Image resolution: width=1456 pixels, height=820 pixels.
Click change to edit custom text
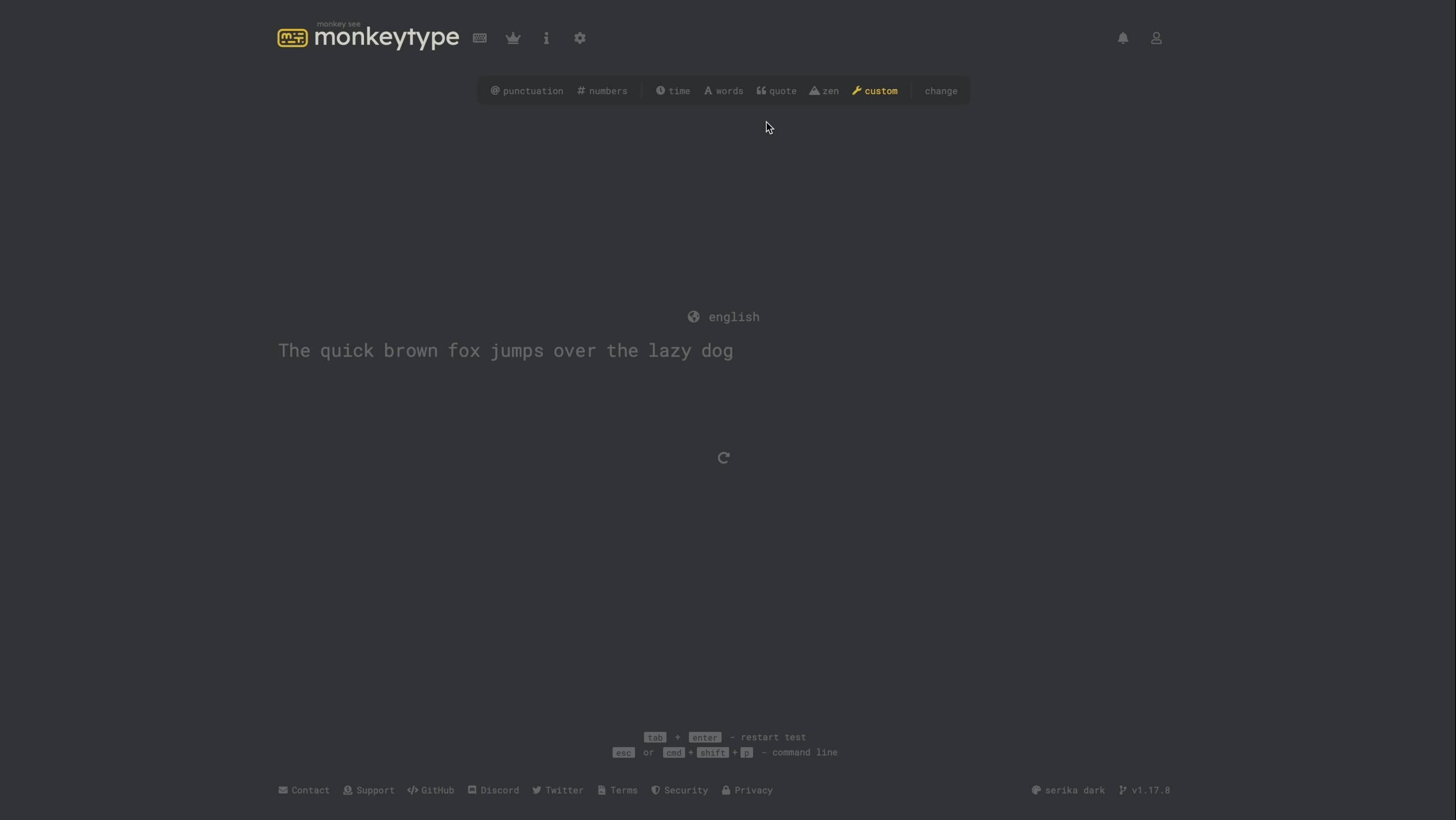(x=941, y=91)
